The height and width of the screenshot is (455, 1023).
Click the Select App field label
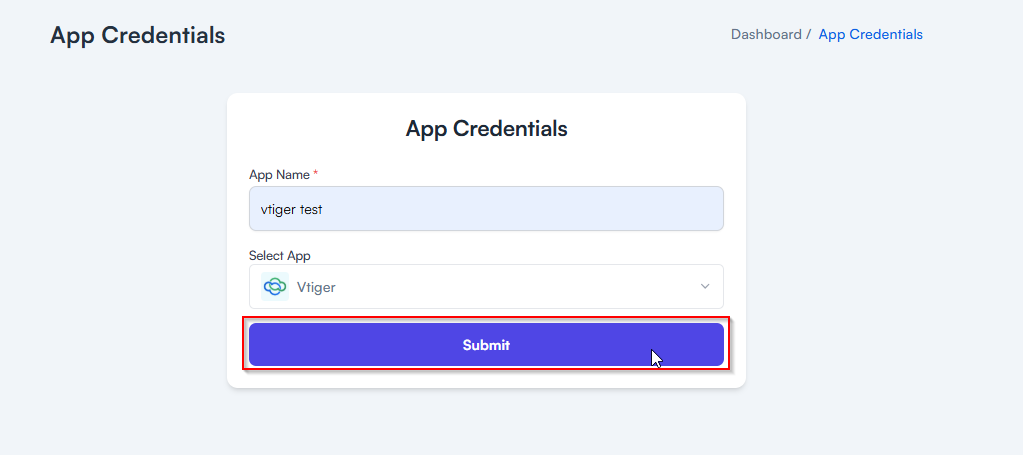click(x=279, y=256)
